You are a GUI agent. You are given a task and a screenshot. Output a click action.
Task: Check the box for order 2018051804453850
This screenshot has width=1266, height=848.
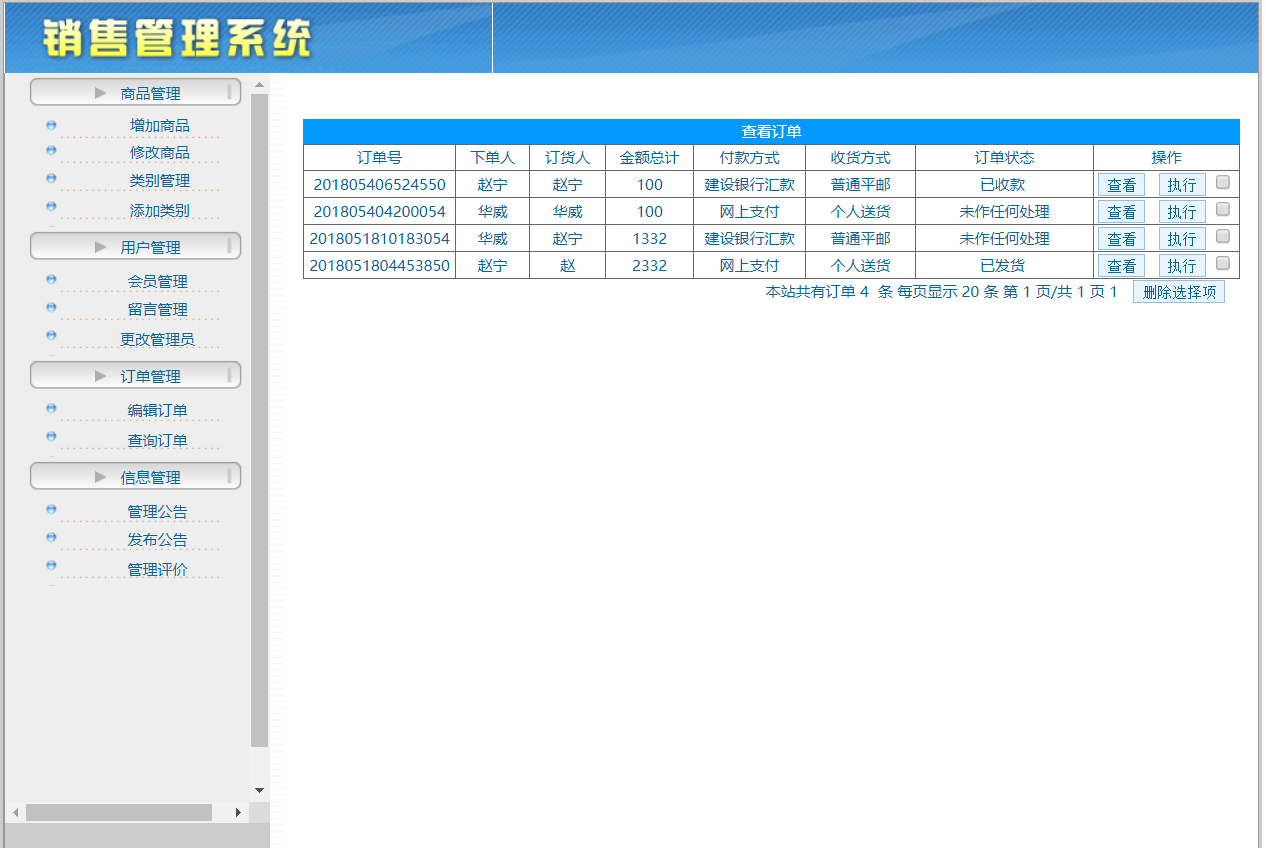1222,263
